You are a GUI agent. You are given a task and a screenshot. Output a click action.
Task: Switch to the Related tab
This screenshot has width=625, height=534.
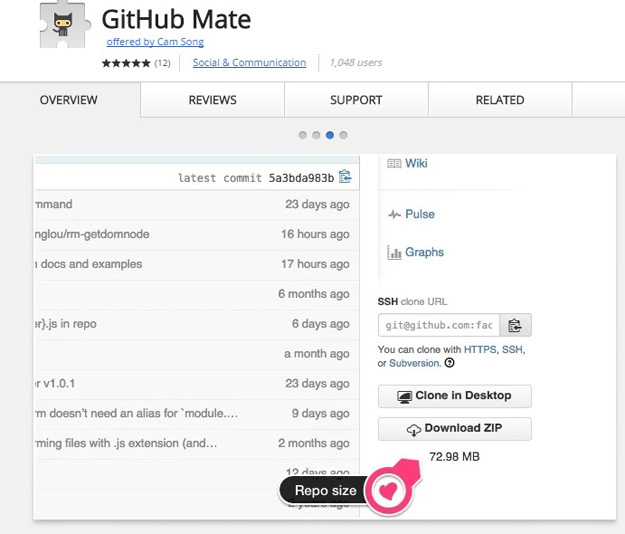500,100
